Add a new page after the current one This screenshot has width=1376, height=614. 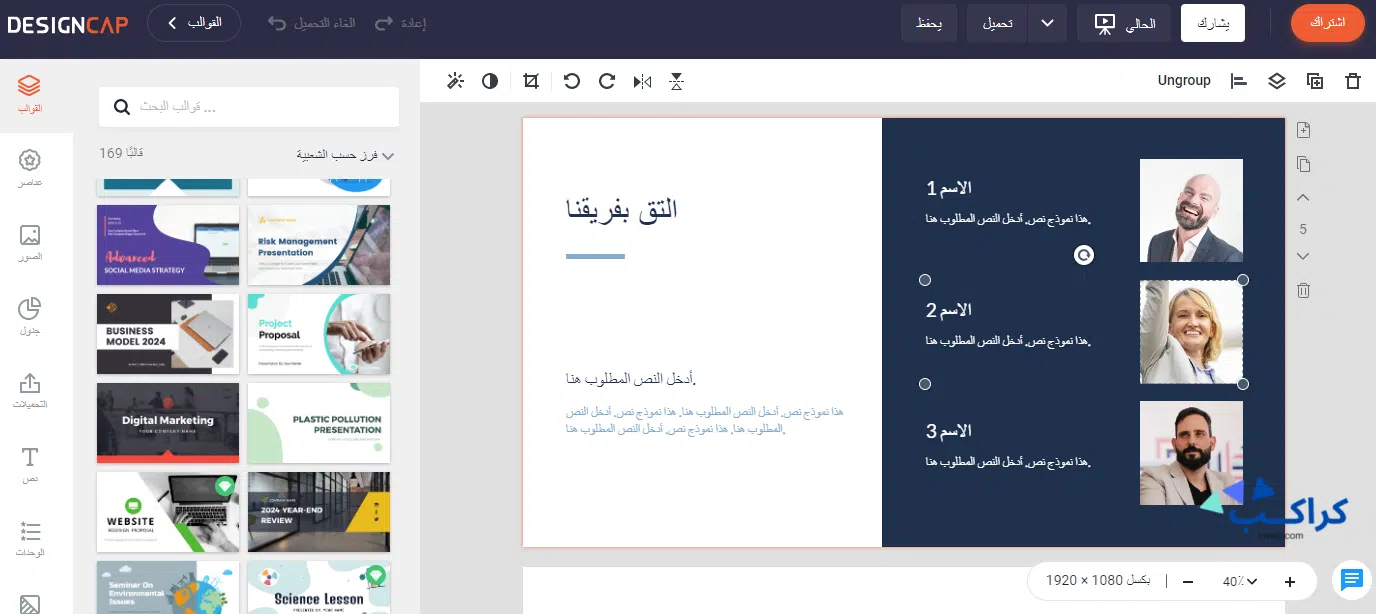1303,130
